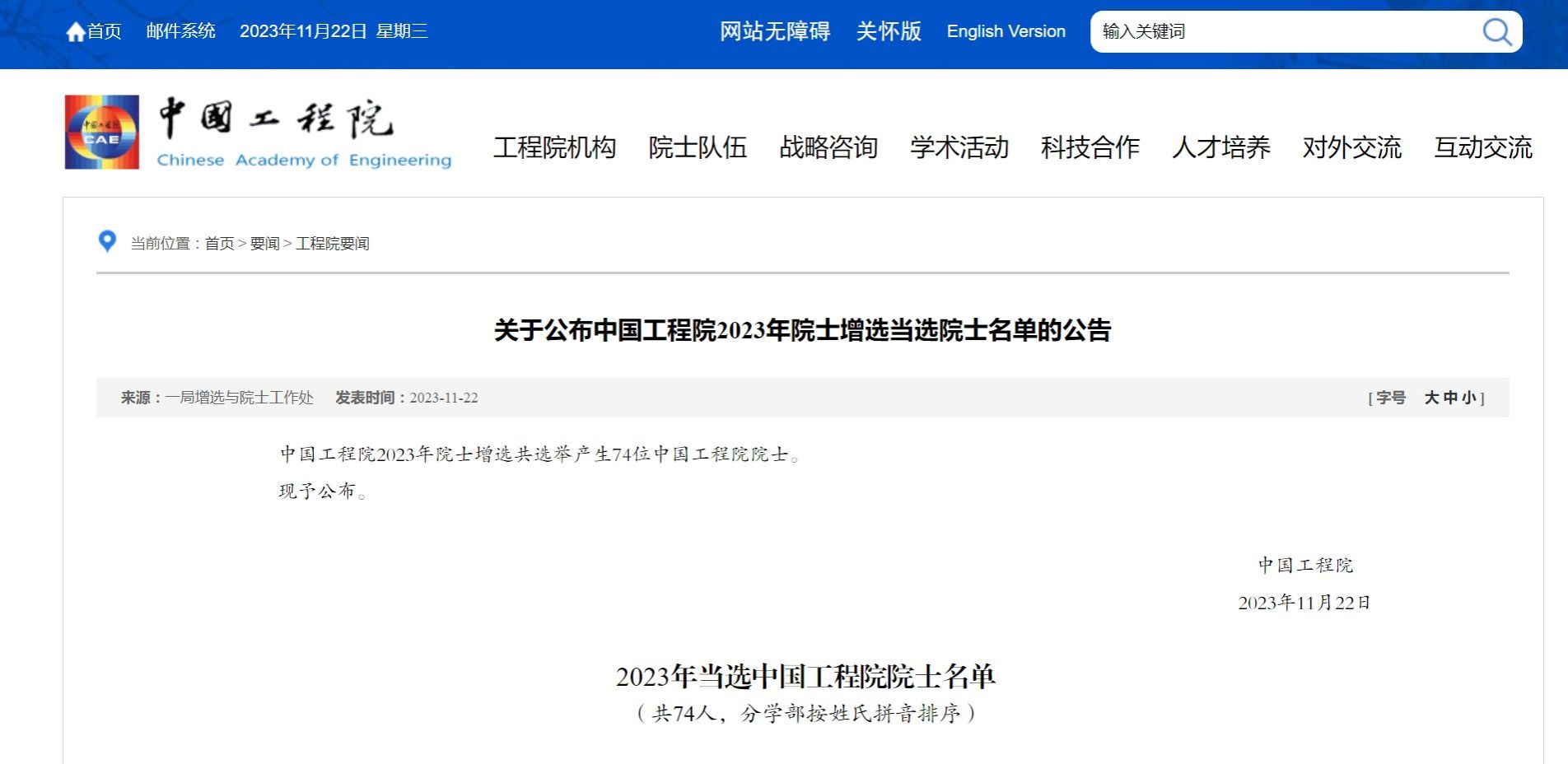Viewport: 1568px width, 764px height.
Task: Switch to 关怀版 version
Action: pyautogui.click(x=889, y=31)
